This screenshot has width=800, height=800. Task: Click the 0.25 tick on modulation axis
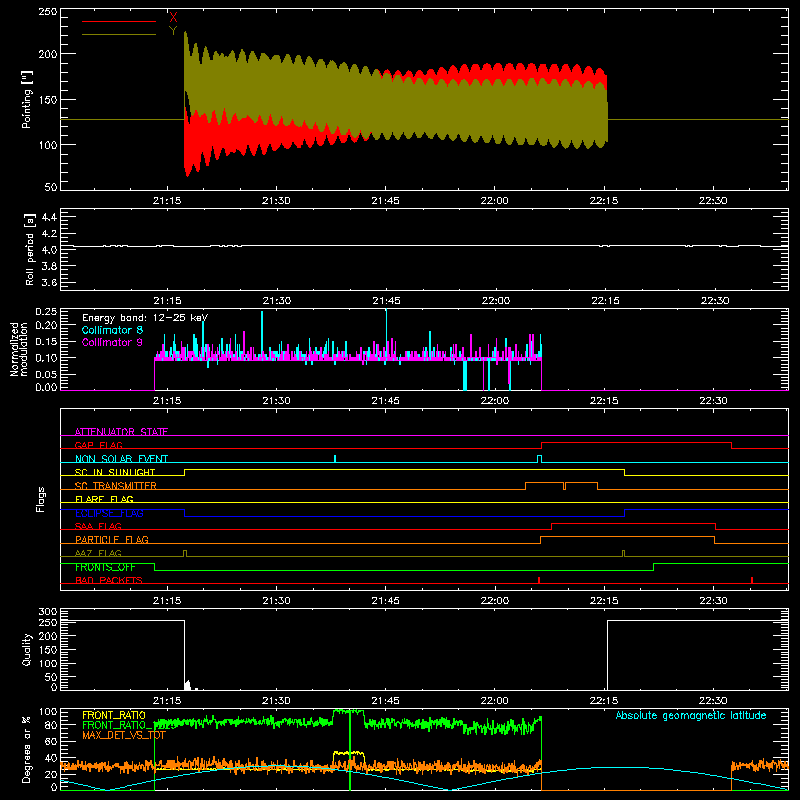click(47, 311)
